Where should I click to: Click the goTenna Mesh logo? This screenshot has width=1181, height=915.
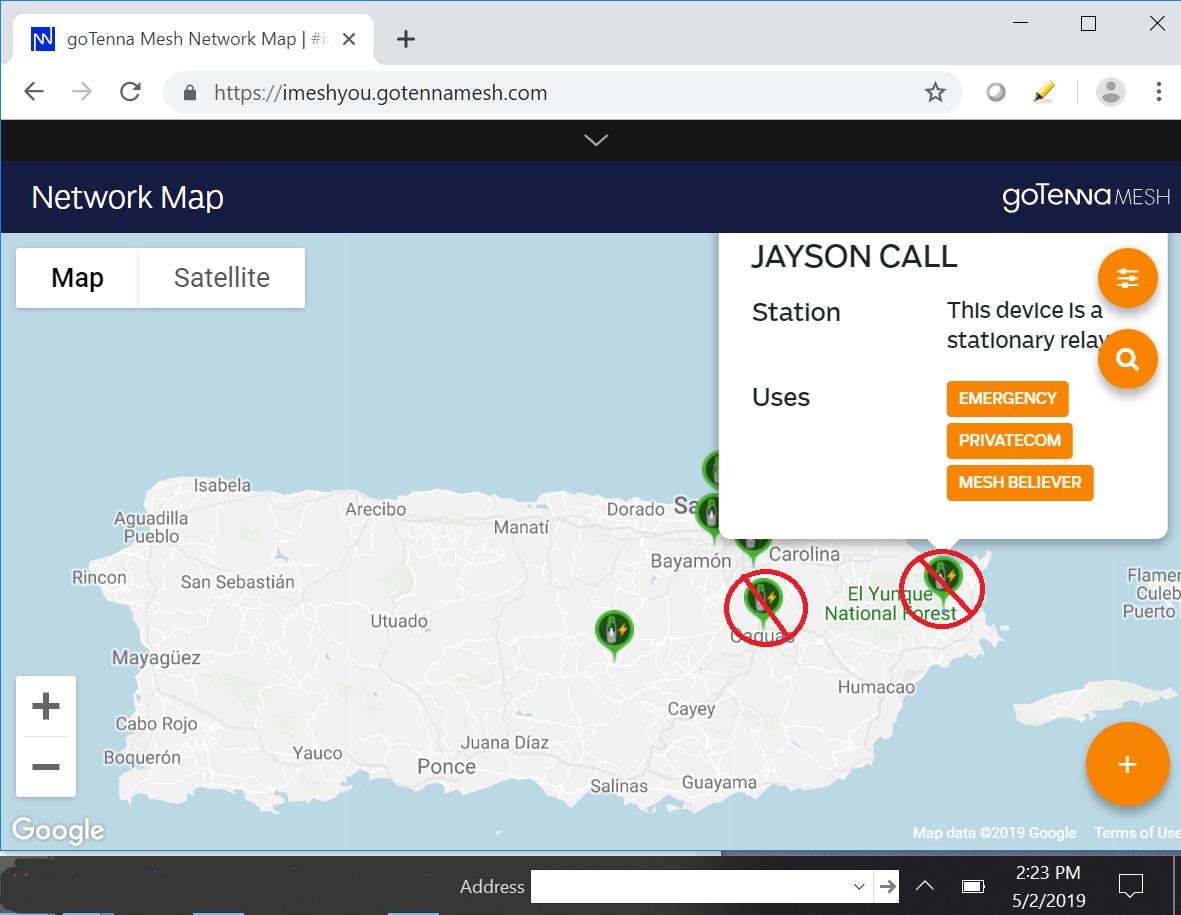pos(1085,197)
